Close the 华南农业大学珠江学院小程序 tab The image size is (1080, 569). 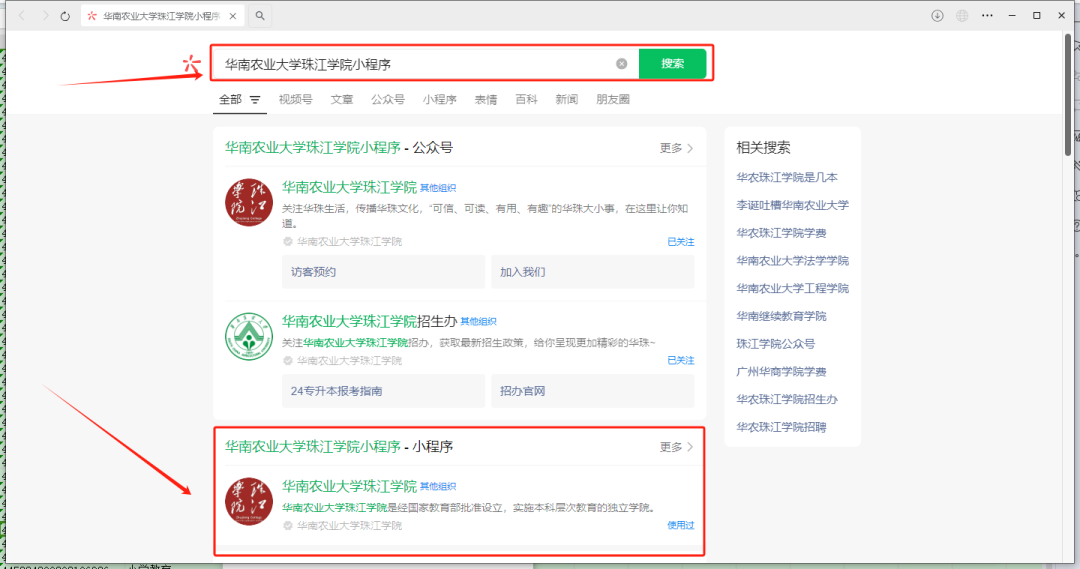(233, 16)
